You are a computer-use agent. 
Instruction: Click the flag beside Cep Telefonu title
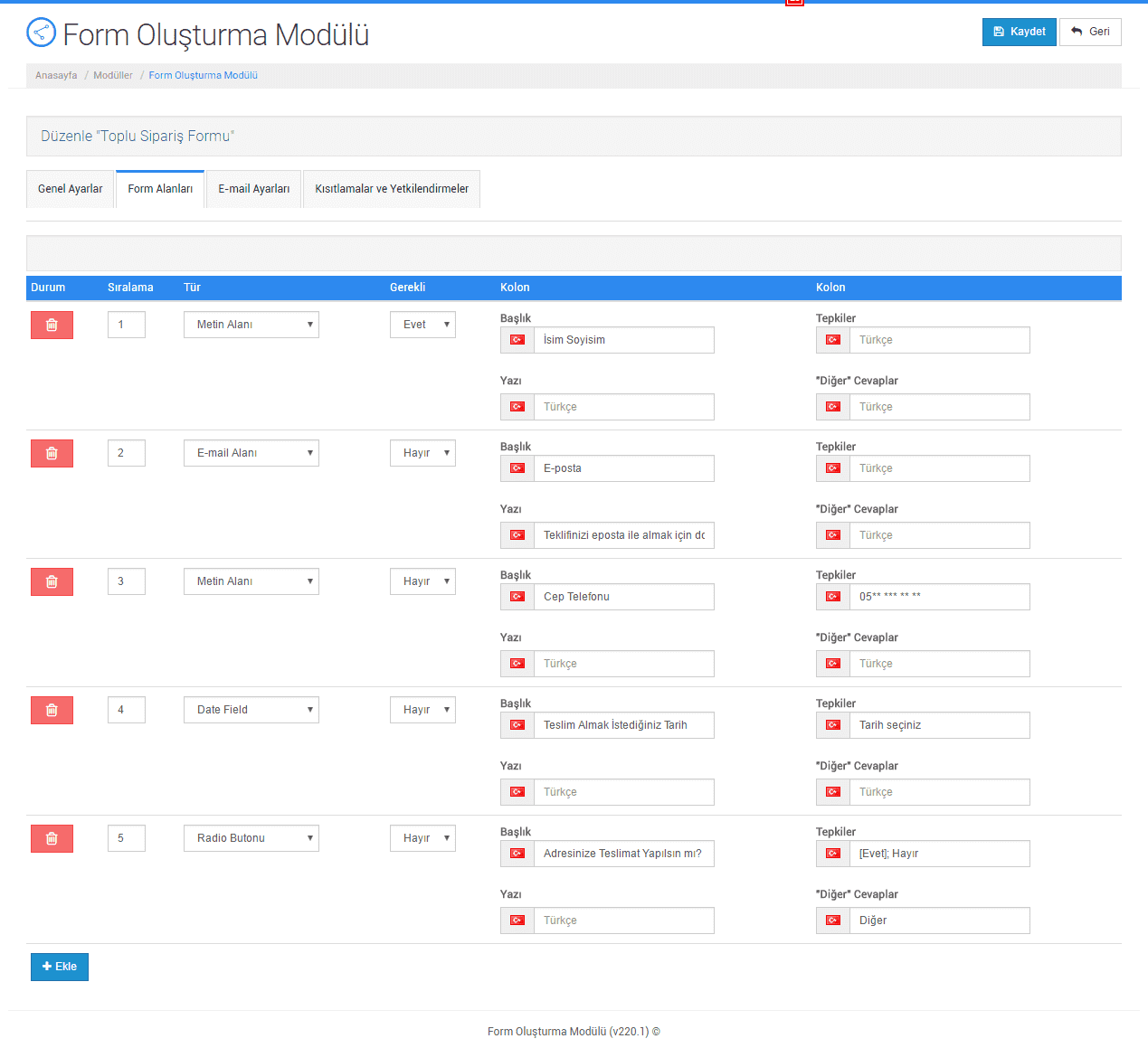click(x=517, y=597)
